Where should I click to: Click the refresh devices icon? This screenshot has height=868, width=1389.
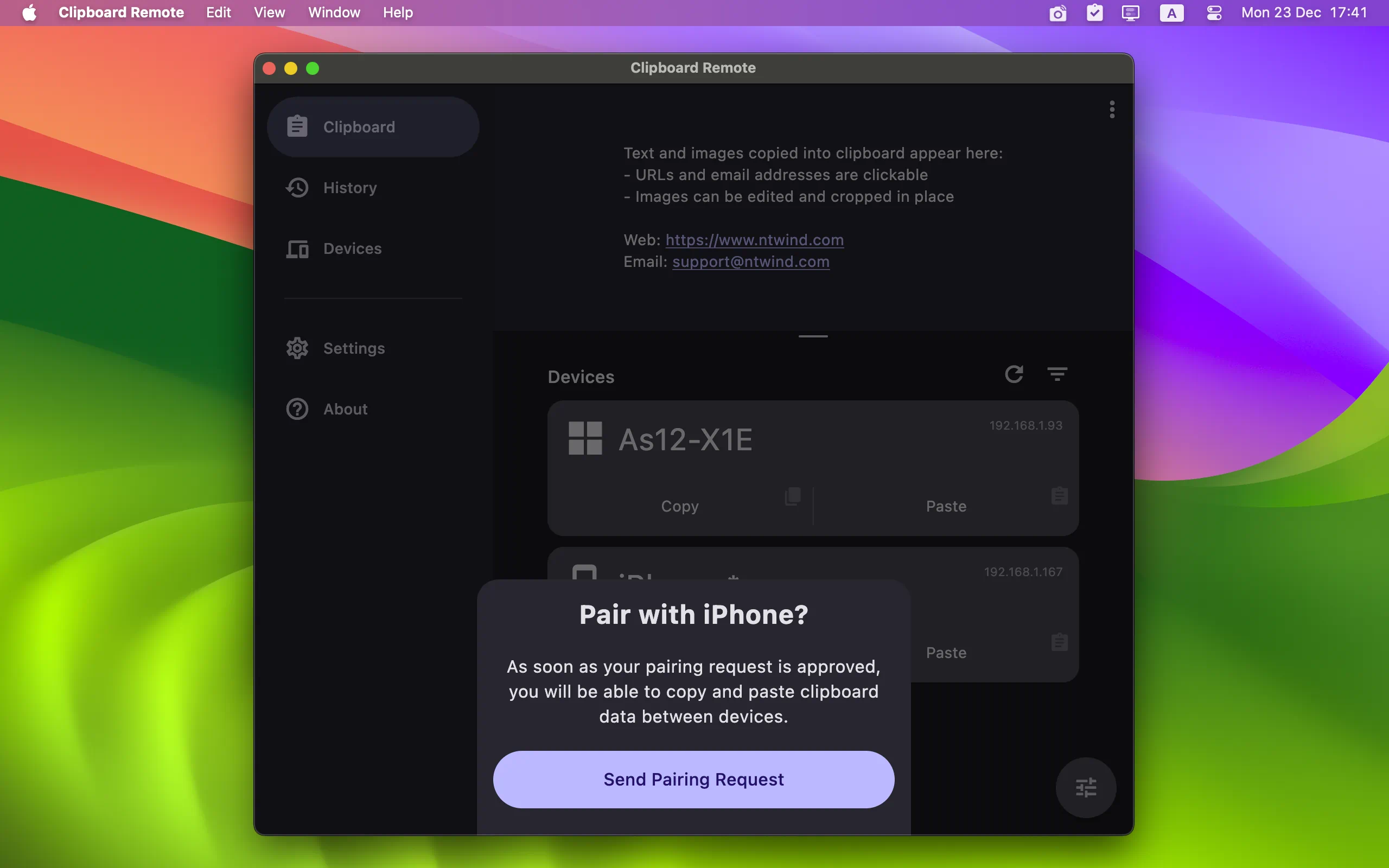tap(1014, 375)
